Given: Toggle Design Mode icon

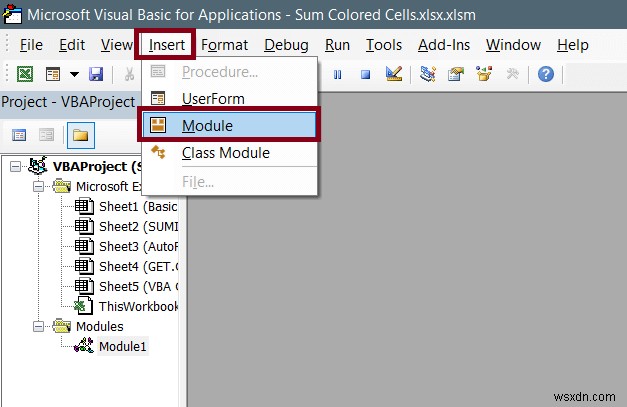Looking at the screenshot, I should pyautogui.click(x=393, y=74).
